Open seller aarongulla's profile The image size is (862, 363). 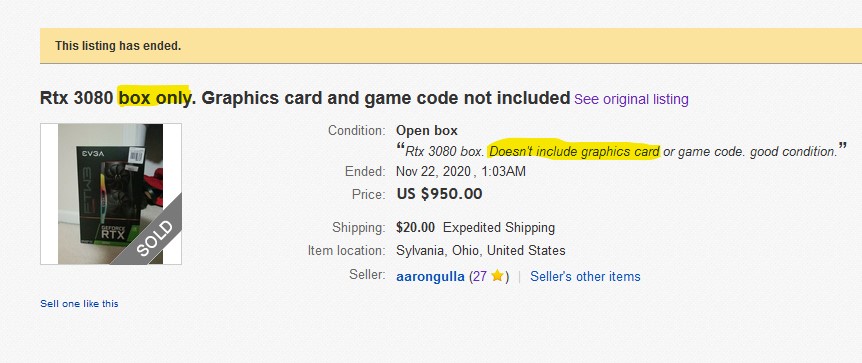430,276
